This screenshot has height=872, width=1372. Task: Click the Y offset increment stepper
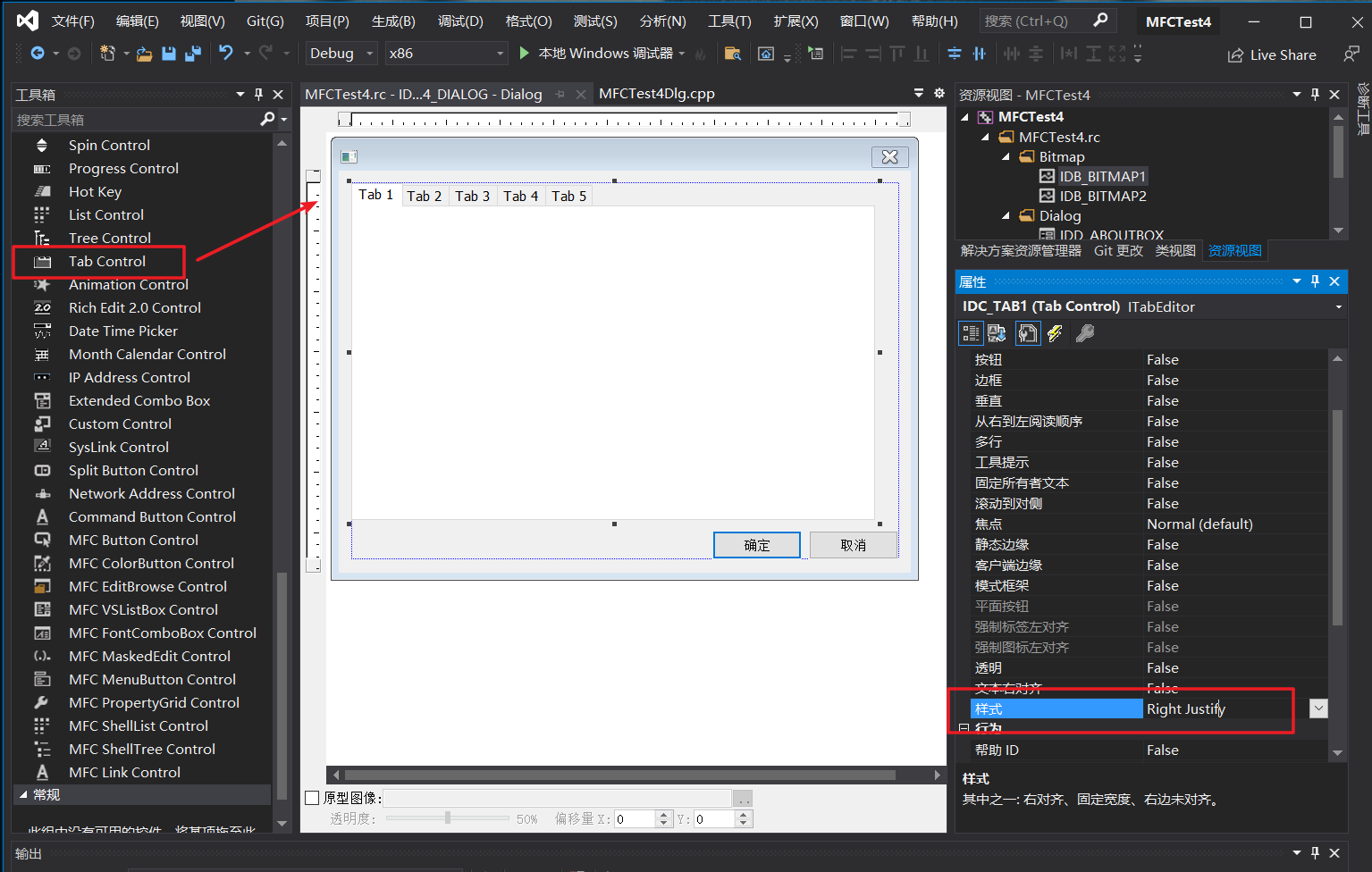[x=745, y=815]
